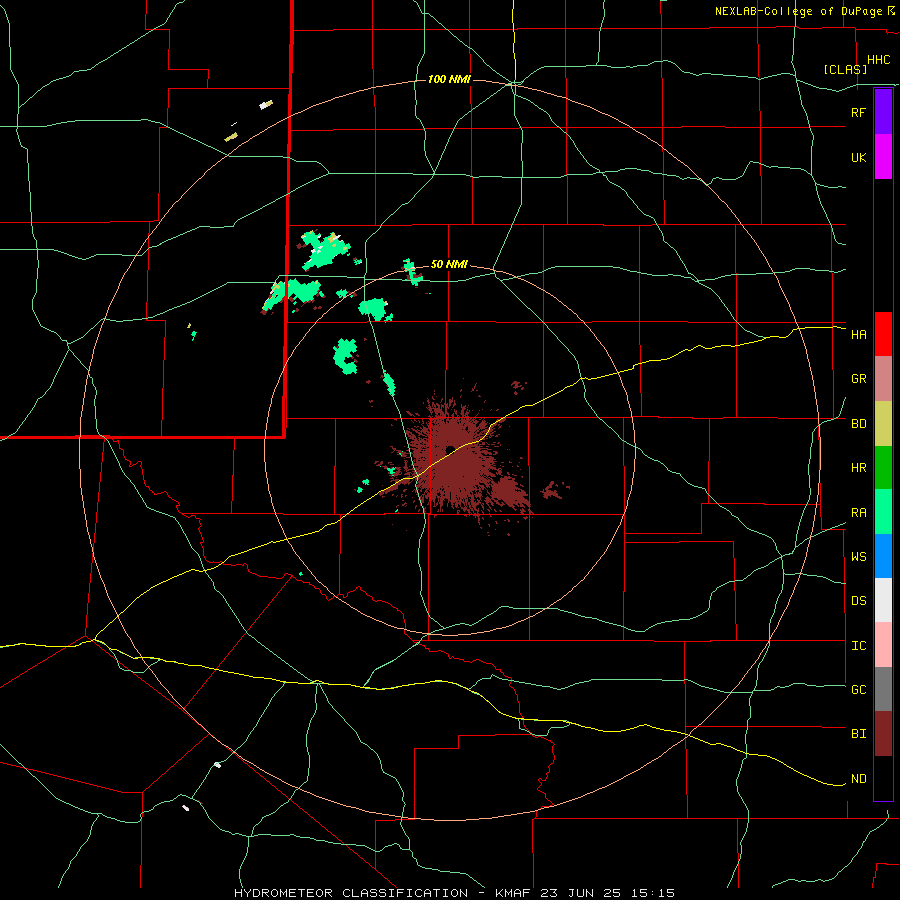Viewport: 900px width, 900px height.
Task: Select the blue WS legend swatch
Action: [x=883, y=556]
